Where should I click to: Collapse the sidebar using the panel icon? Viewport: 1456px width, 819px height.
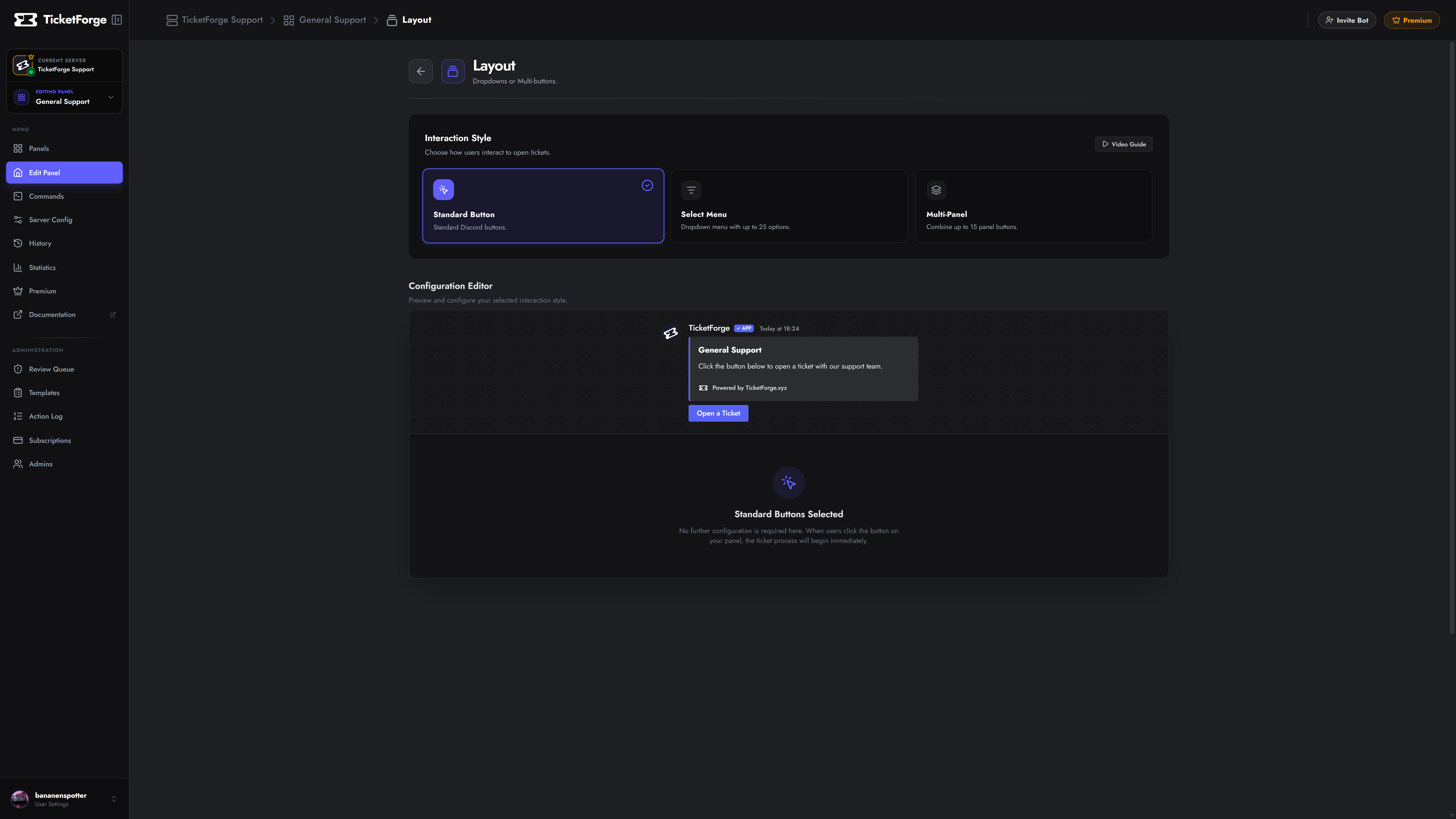coord(117,20)
